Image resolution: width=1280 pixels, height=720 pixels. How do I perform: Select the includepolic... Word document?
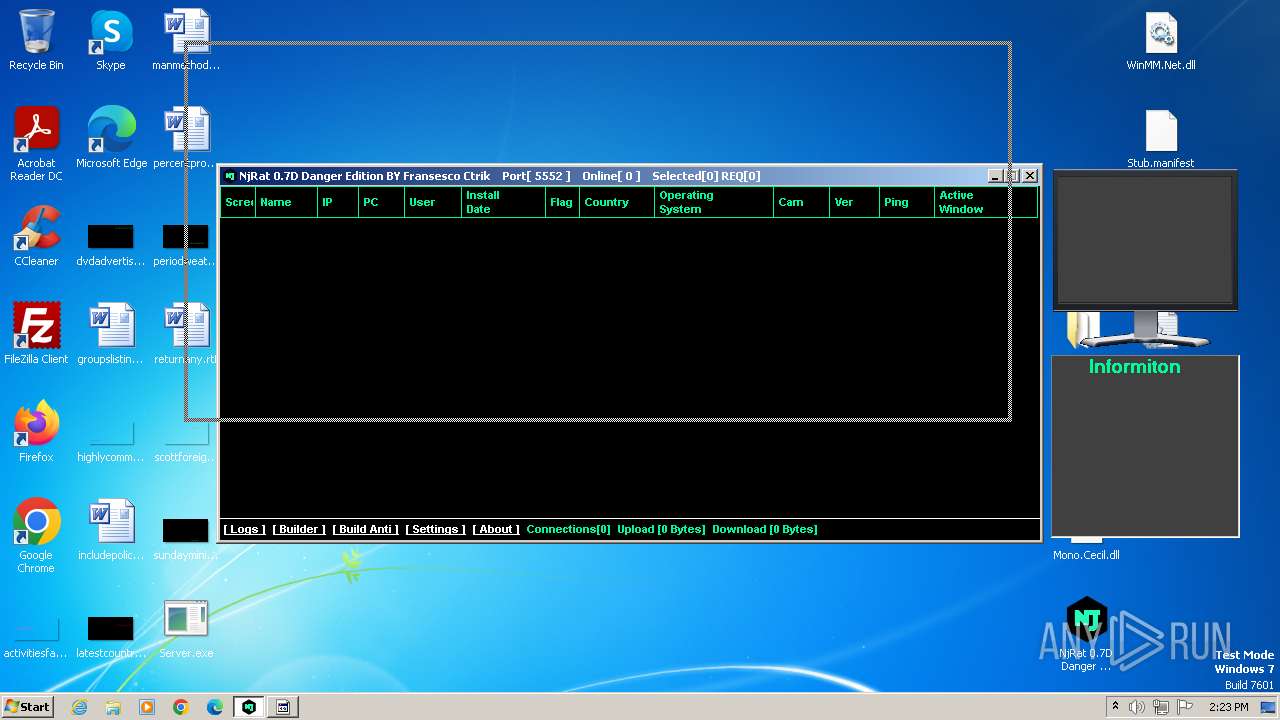click(110, 530)
